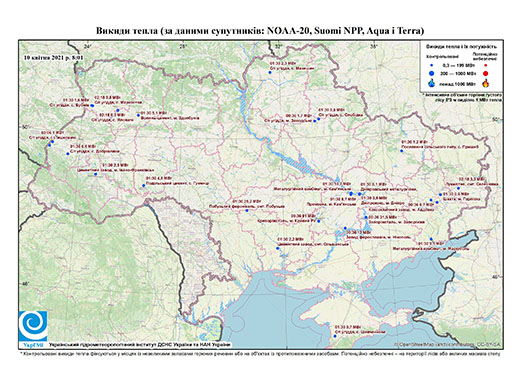Click the northern 2.3 MW marker dot
This screenshot has width=520, height=368.
tap(270, 72)
